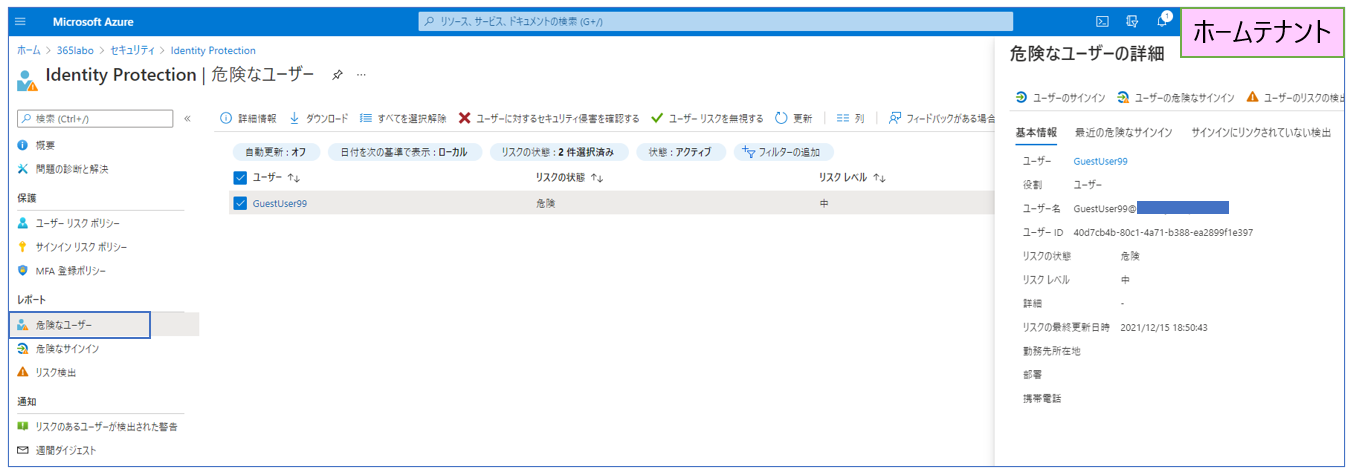
Task: Toggle the 自動更新 : オフ filter
Action: pyautogui.click(x=275, y=152)
